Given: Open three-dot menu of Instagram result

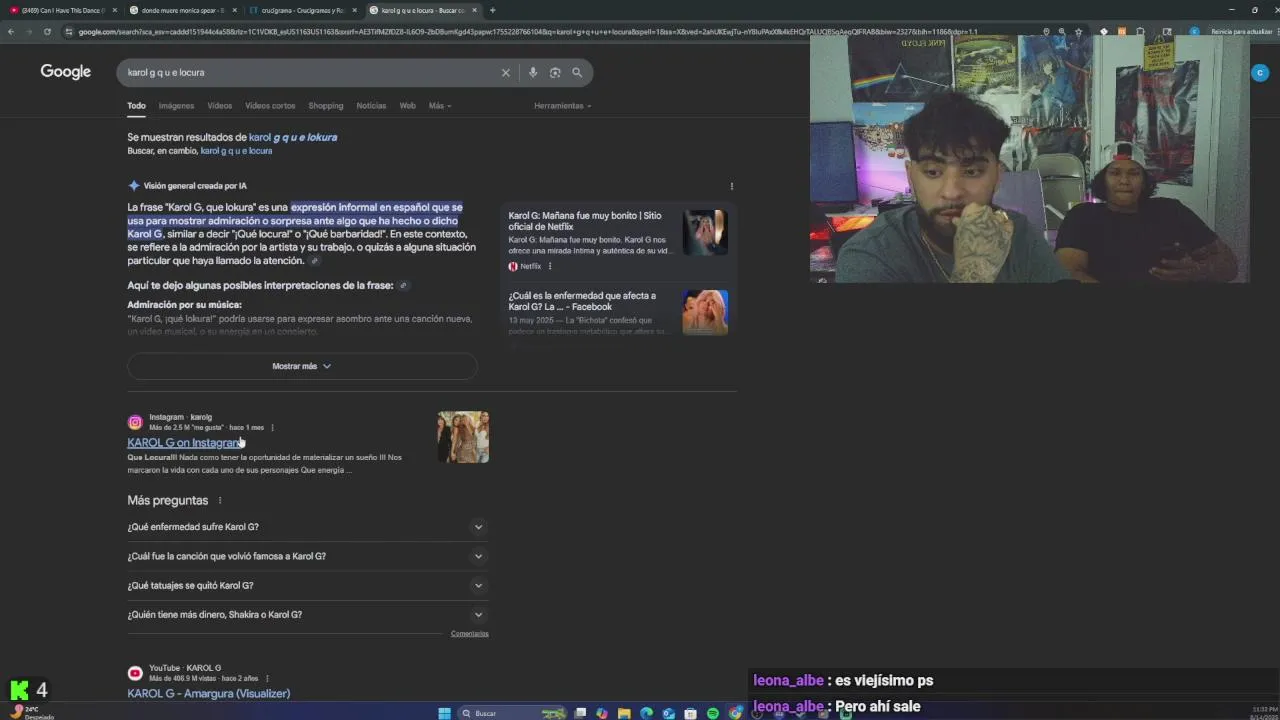Looking at the screenshot, I should coord(272,427).
